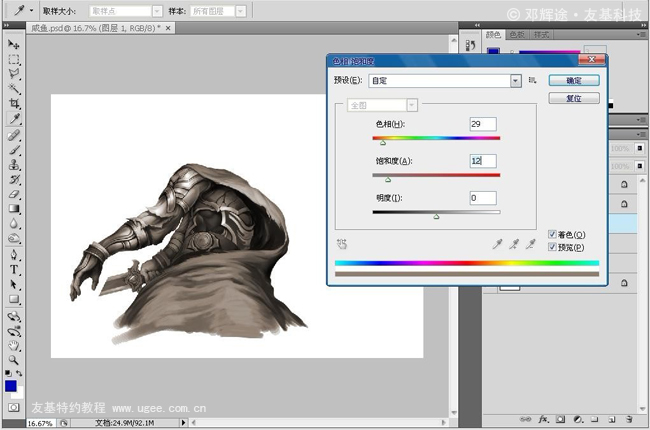This screenshot has height=430, width=650.
Task: Select the Blur tool
Action: tap(14, 224)
